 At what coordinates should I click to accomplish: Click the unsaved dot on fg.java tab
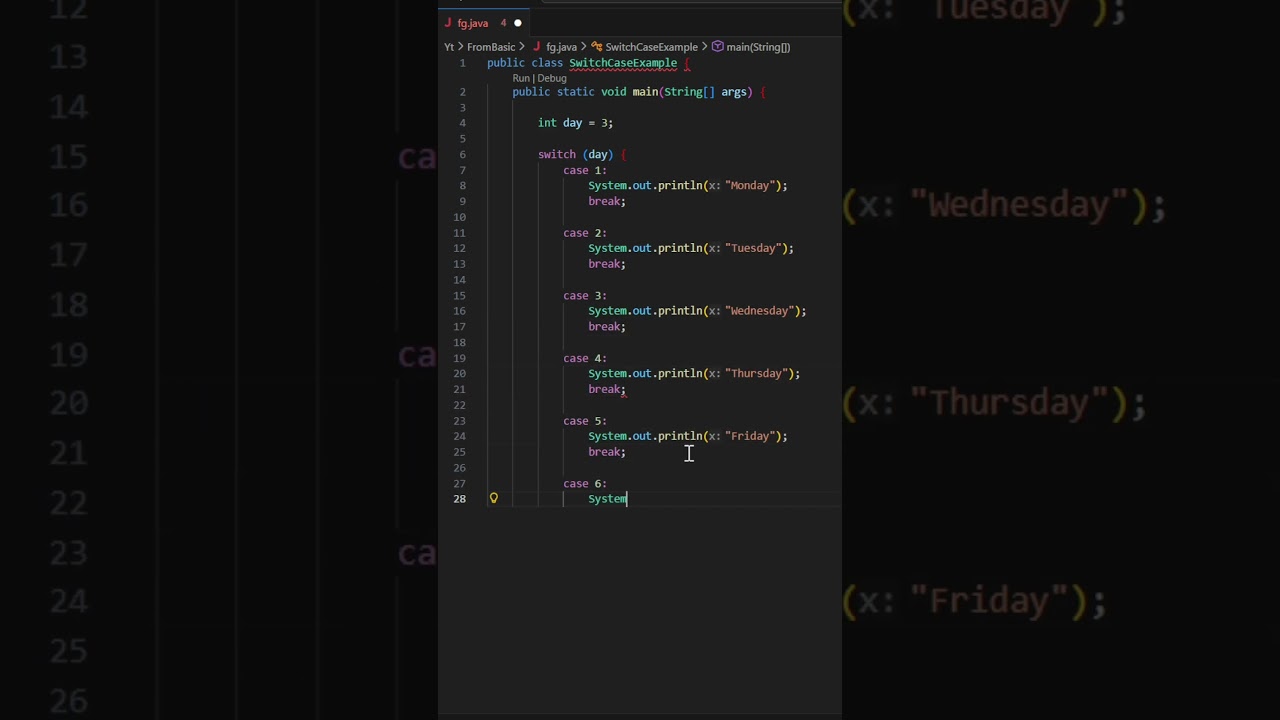coord(517,23)
